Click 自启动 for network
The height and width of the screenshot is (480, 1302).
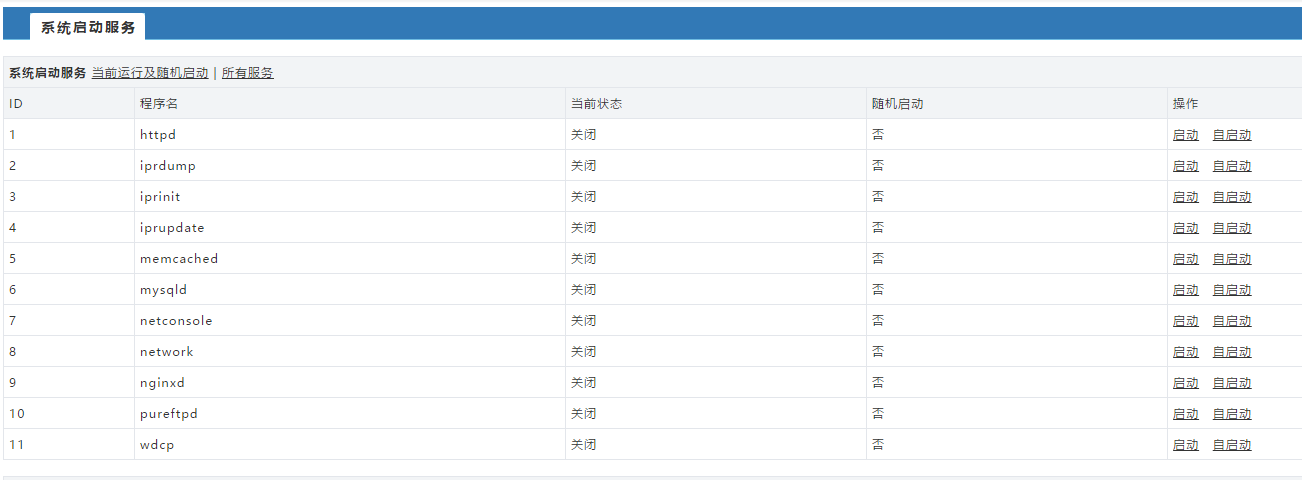(x=1232, y=352)
